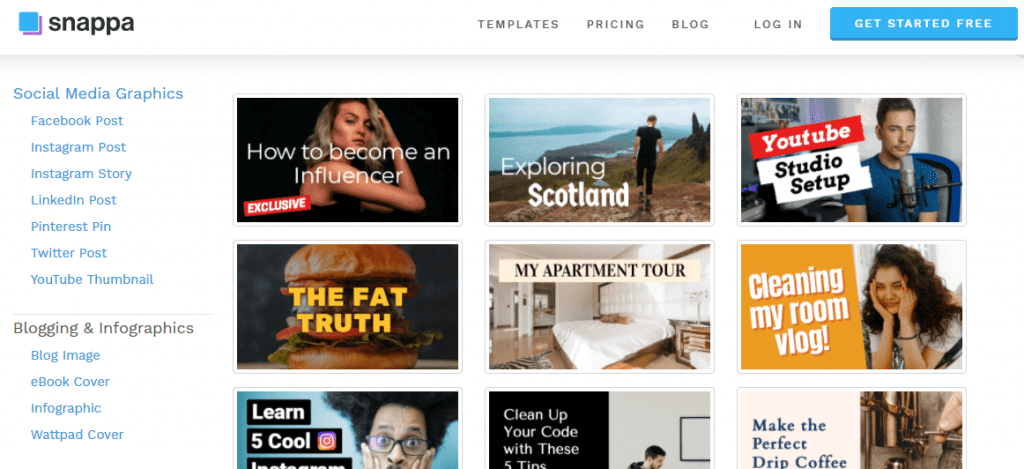Open the Youtube Studio Setup template
The image size is (1024, 469).
pyautogui.click(x=852, y=160)
